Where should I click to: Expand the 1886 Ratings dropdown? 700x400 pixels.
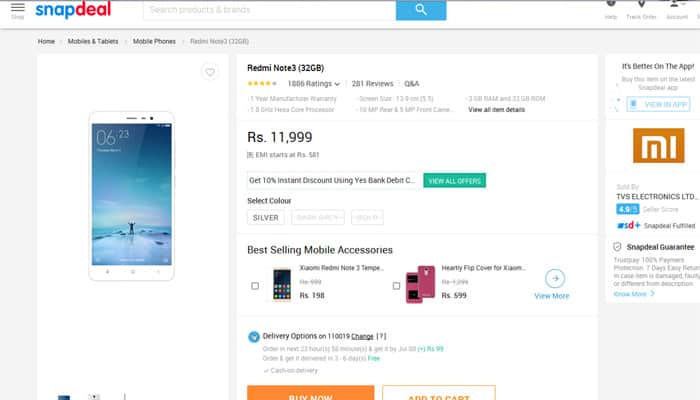point(314,84)
